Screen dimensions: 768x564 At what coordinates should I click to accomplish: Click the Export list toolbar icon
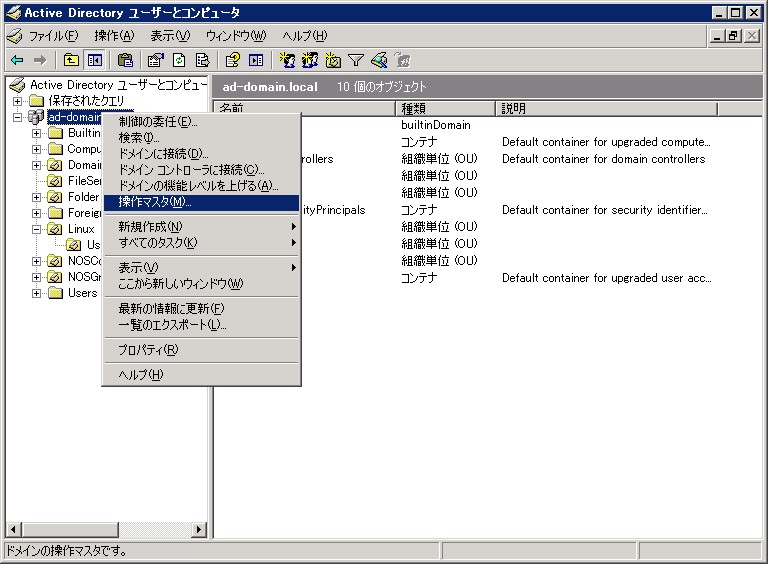click(x=202, y=60)
